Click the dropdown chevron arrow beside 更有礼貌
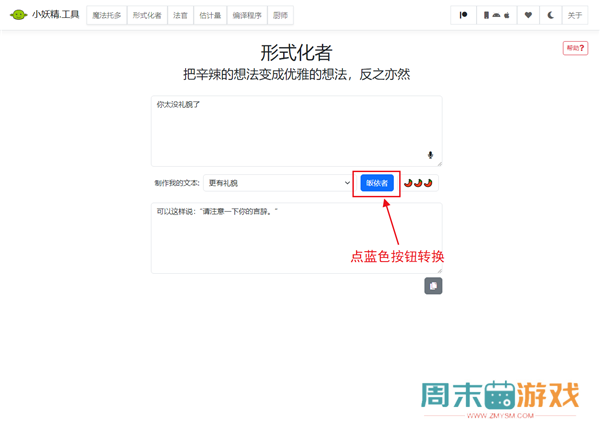 coord(347,183)
